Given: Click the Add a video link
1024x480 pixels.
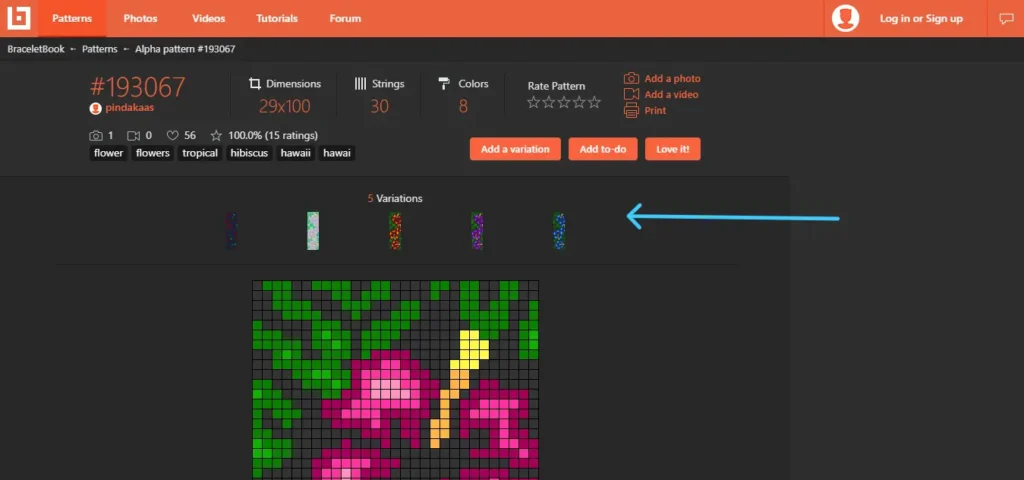Looking at the screenshot, I should click(x=671, y=95).
